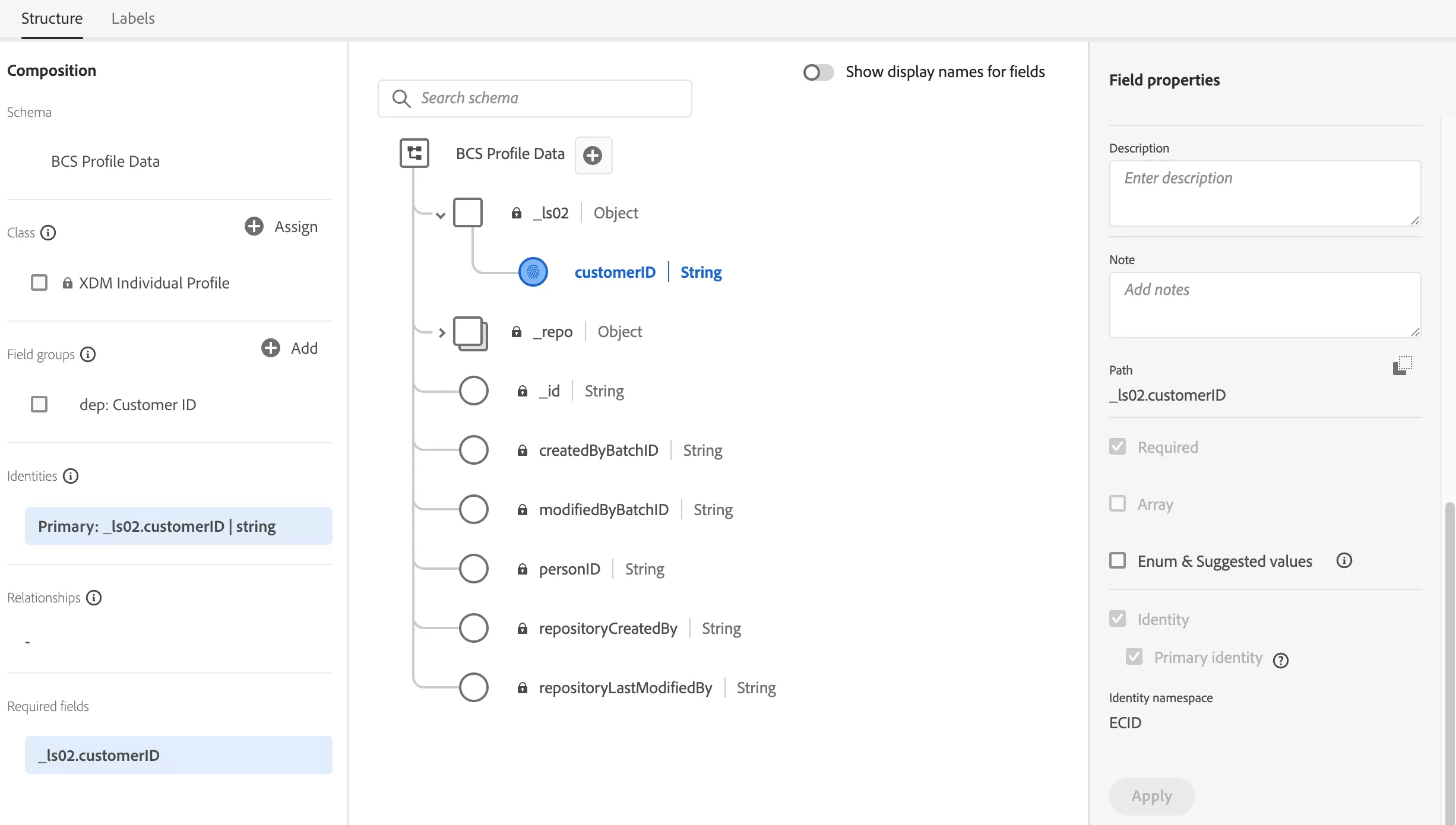
Task: Open the Enum & Suggested values info icon
Action: (1344, 560)
